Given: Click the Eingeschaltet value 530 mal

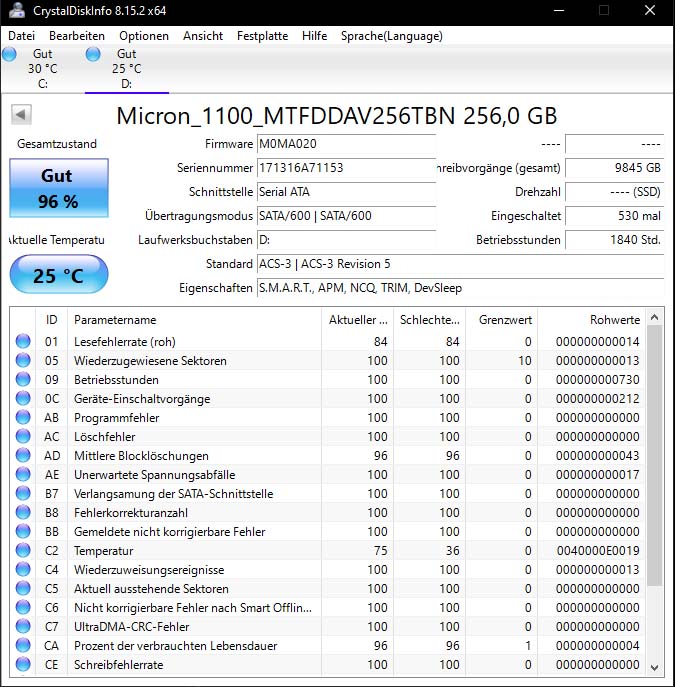Looking at the screenshot, I should pyautogui.click(x=615, y=216).
